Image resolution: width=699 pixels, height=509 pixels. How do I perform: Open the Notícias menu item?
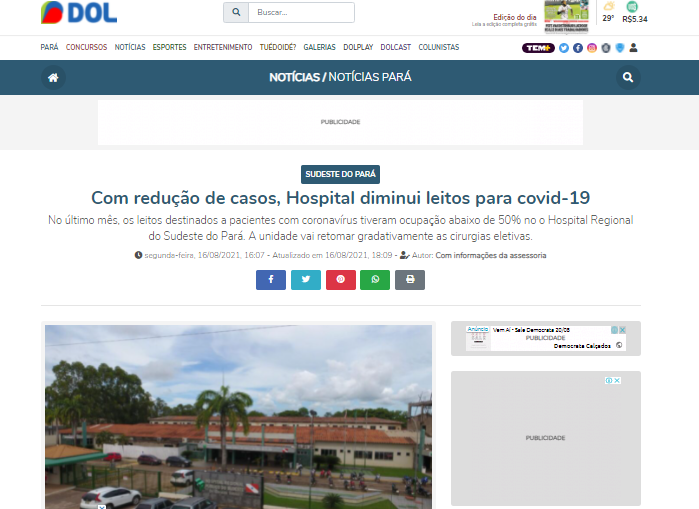[130, 48]
